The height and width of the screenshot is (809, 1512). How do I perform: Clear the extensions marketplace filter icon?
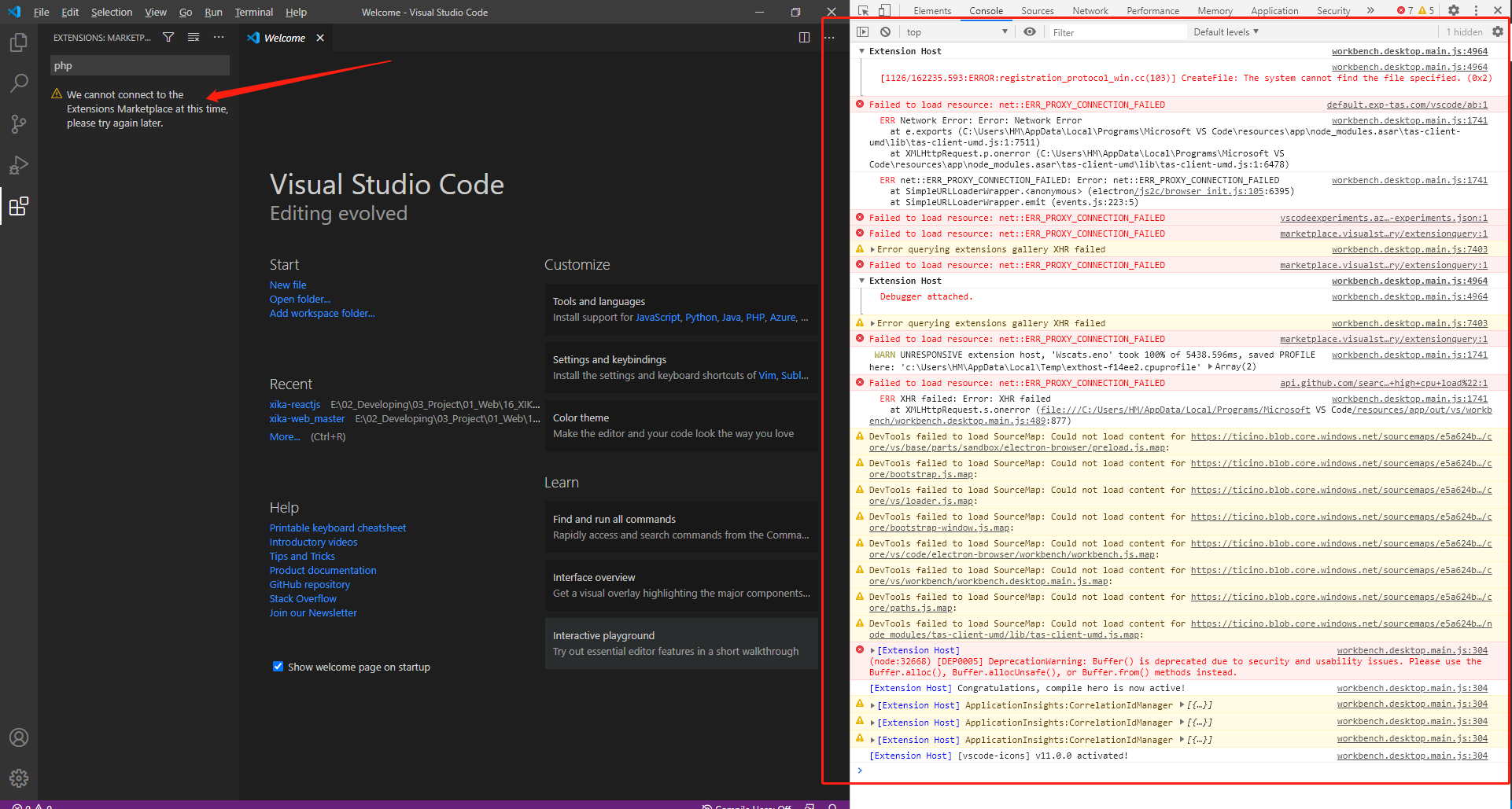pos(194,37)
